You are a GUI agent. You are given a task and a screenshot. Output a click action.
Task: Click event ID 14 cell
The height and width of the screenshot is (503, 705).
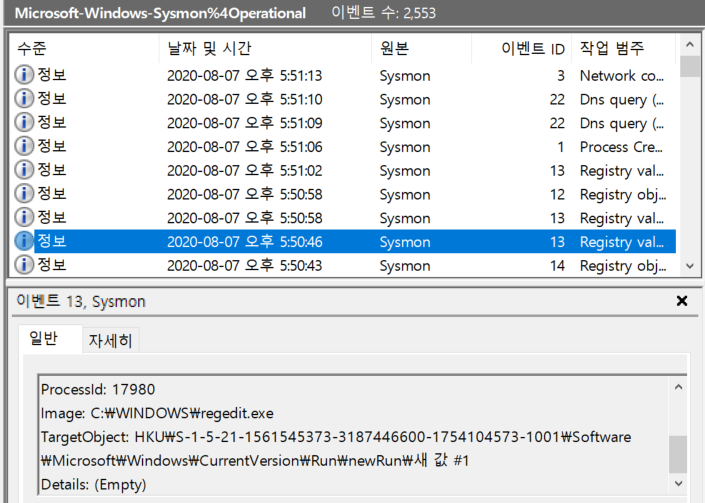tap(558, 266)
